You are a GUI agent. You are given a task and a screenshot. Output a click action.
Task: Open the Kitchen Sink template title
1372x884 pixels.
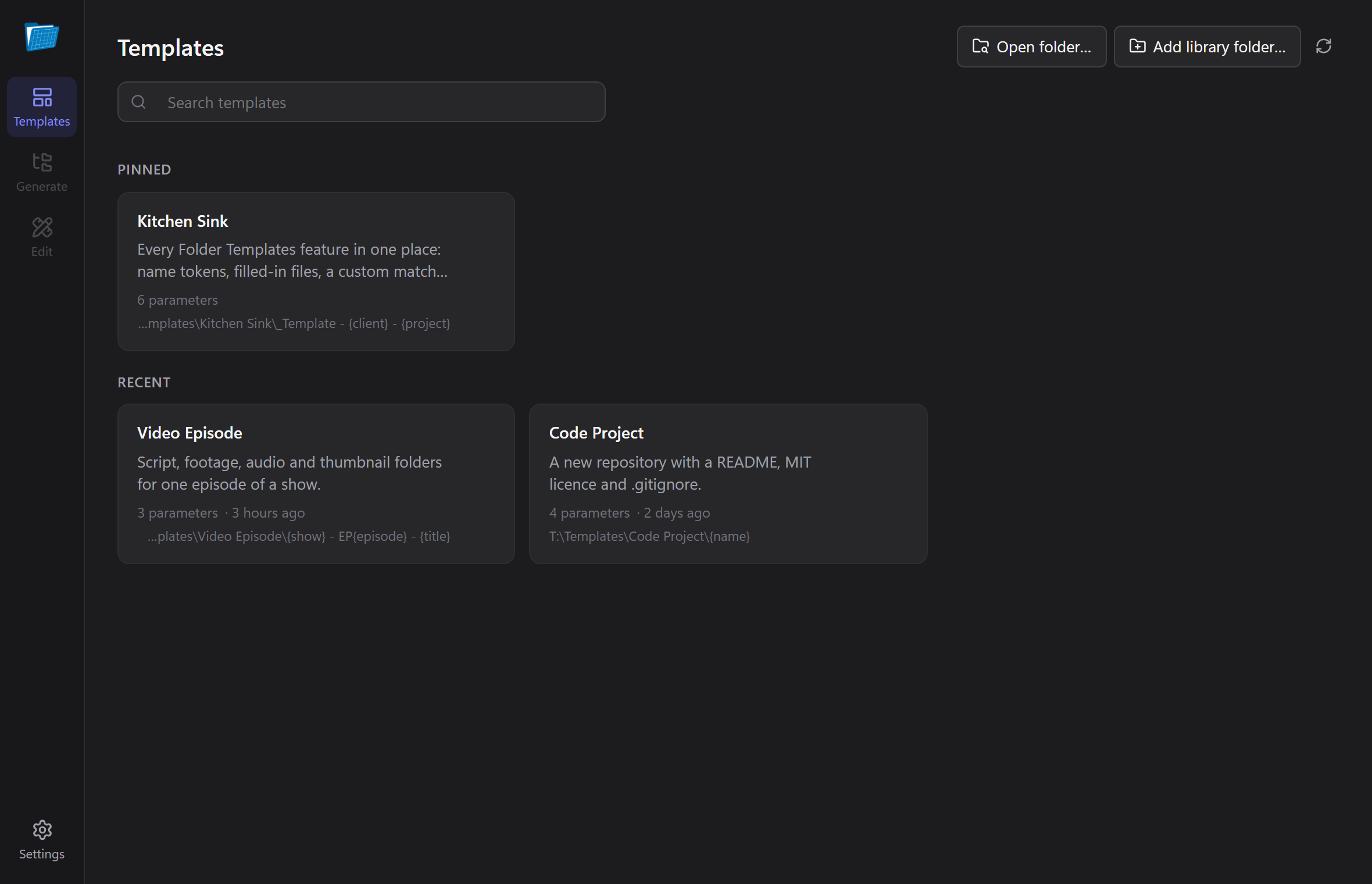pyautogui.click(x=183, y=221)
